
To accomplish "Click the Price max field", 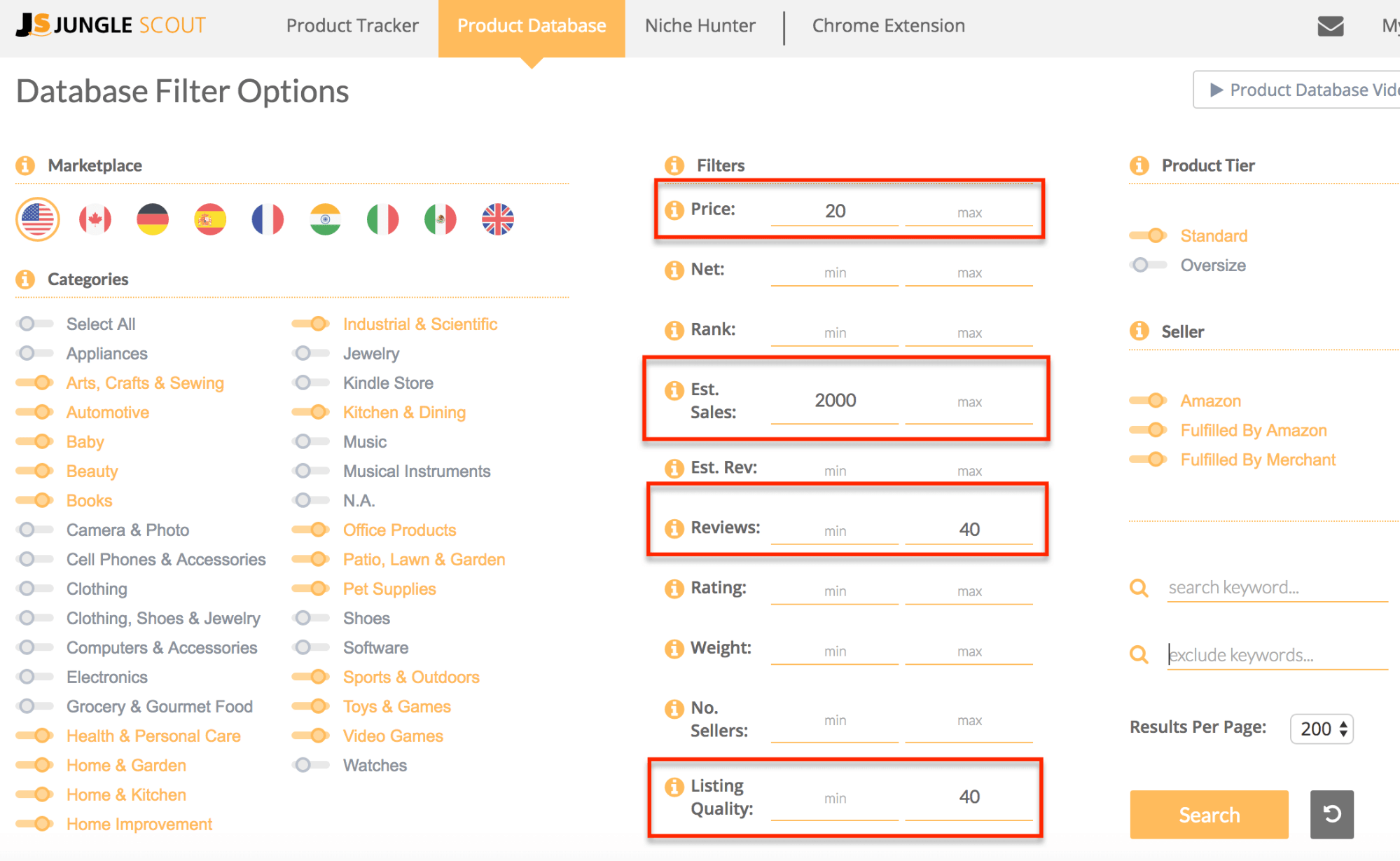I will tap(969, 212).
